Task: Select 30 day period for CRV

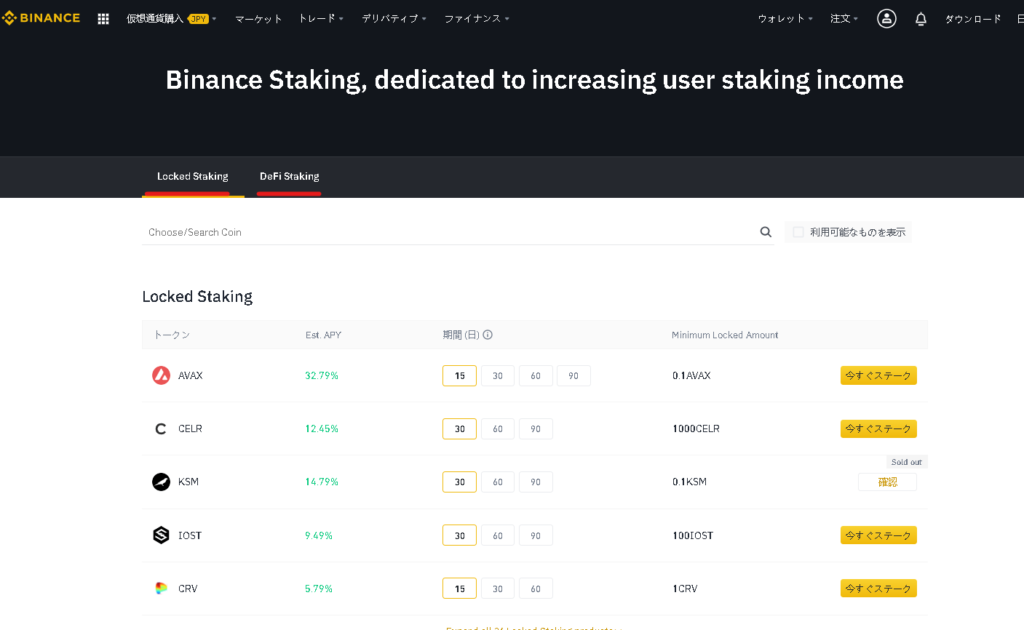Action: click(498, 588)
